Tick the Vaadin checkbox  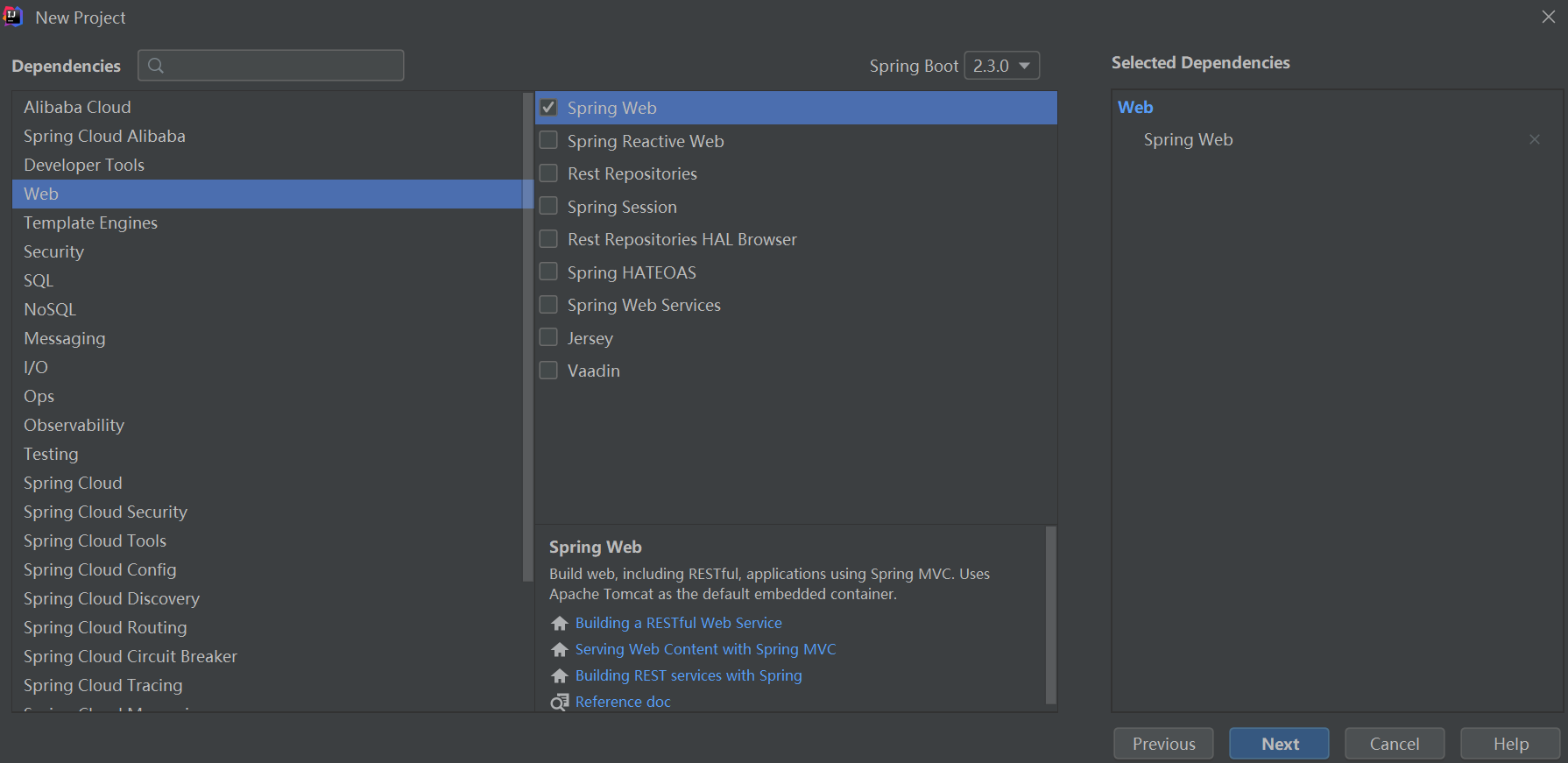point(548,371)
